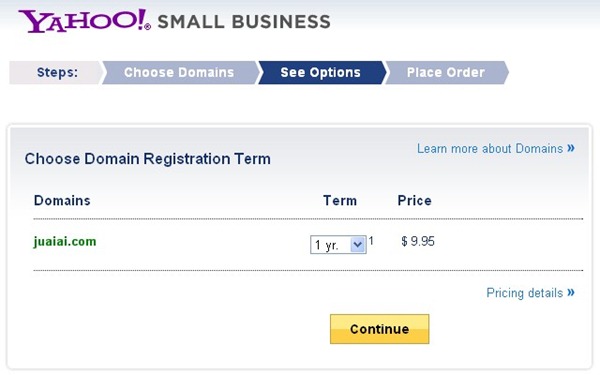
Task: Click the Choose Domain Registration Term heading
Action: 148,159
